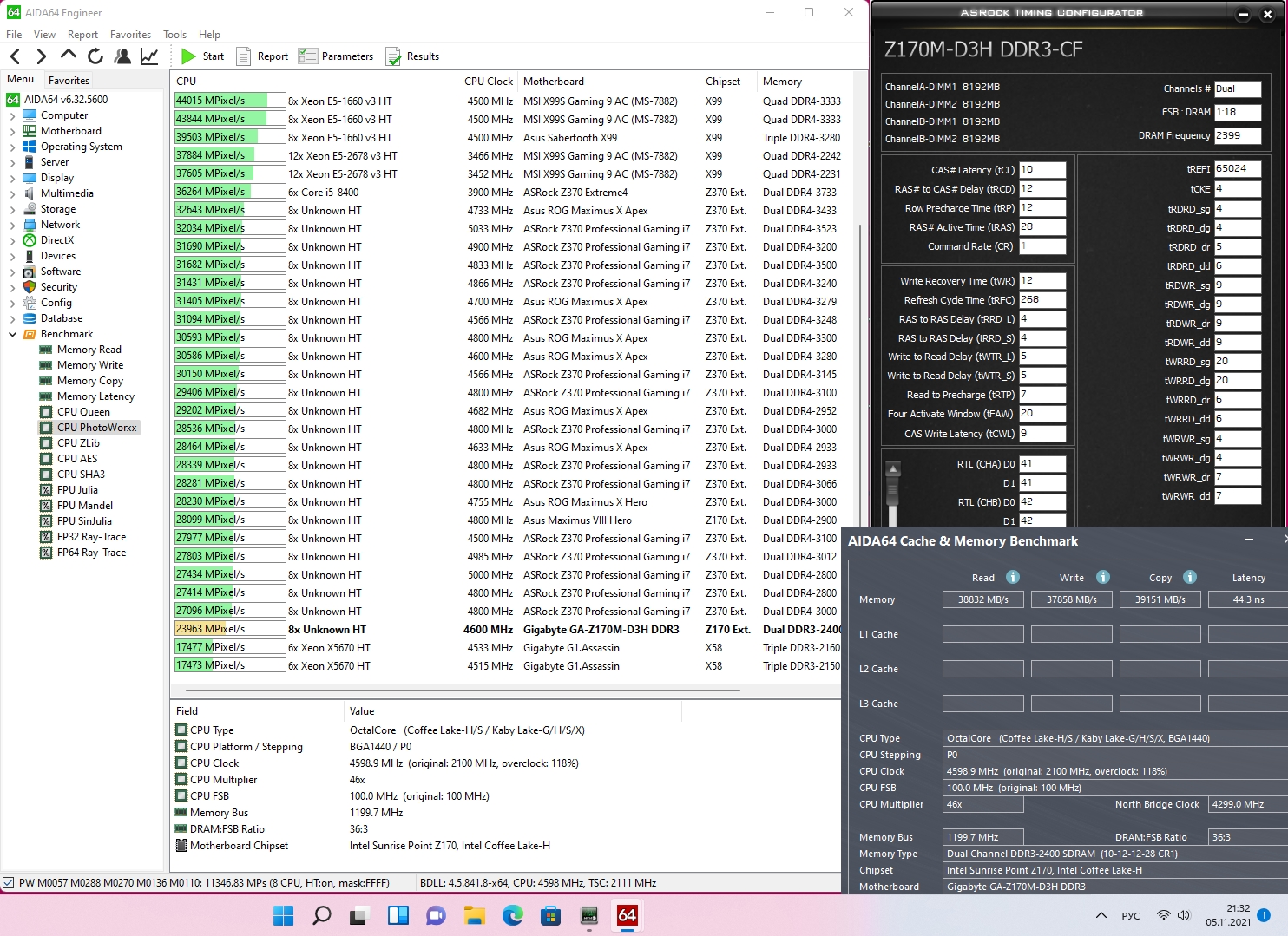Go up one level with the up arrow
This screenshot has height=936, width=1288.
[69, 56]
